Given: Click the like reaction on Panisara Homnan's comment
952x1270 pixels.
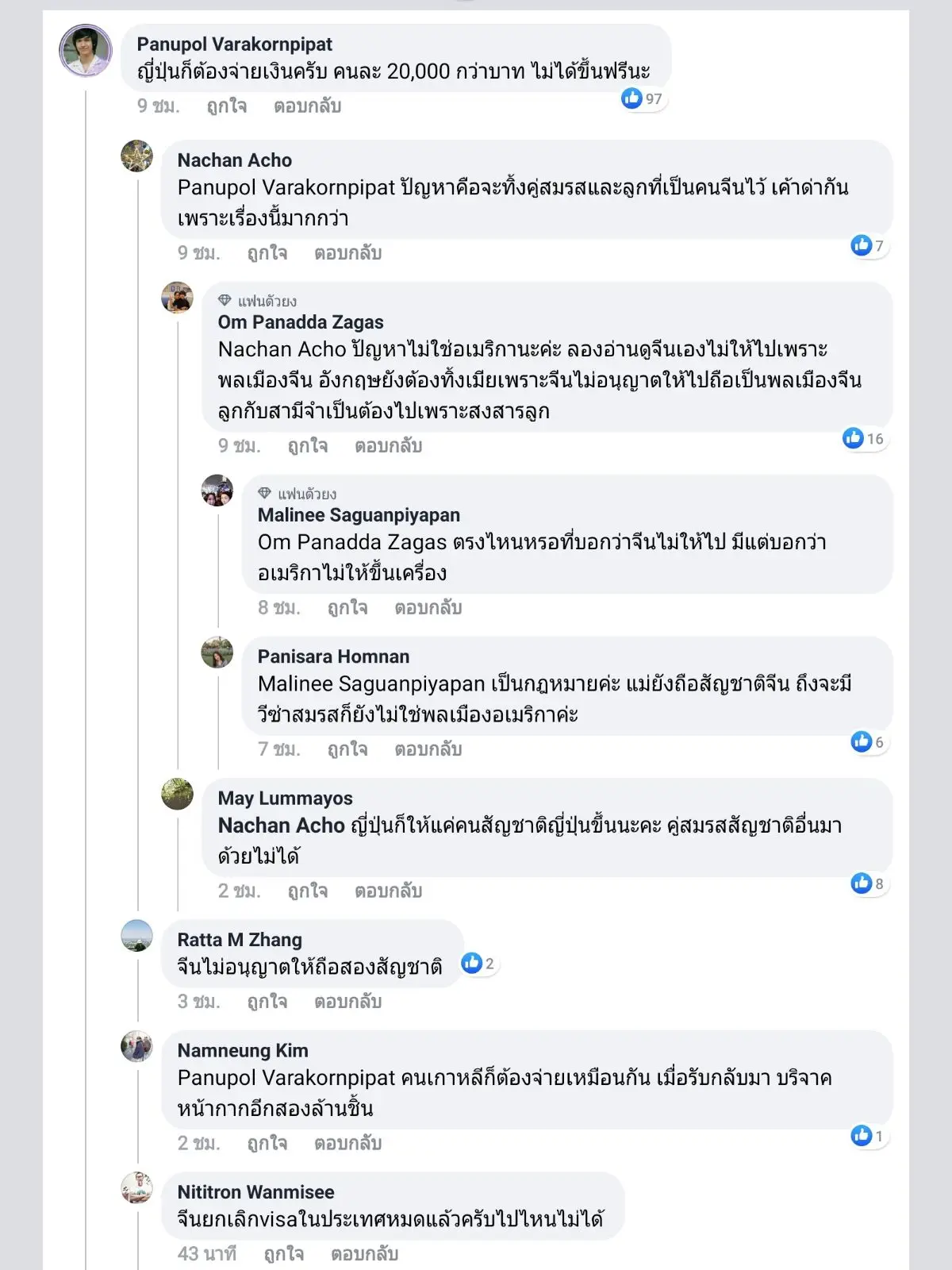Looking at the screenshot, I should coord(862,741).
